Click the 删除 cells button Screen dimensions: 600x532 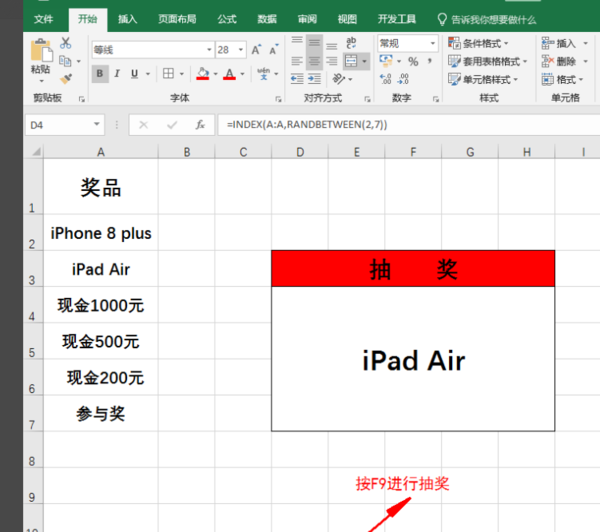click(564, 61)
